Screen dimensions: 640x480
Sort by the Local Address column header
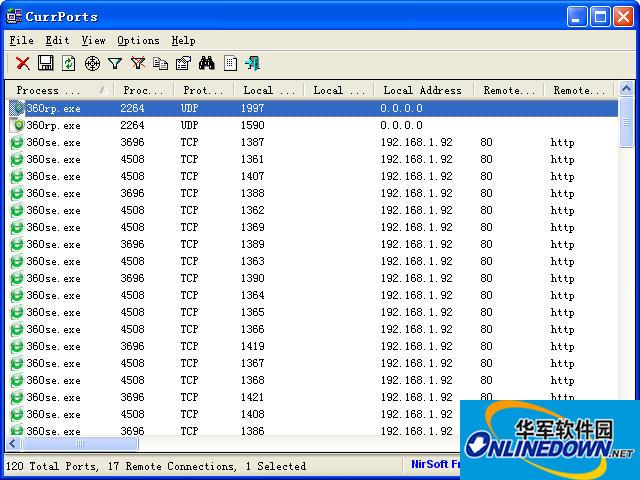coord(422,90)
